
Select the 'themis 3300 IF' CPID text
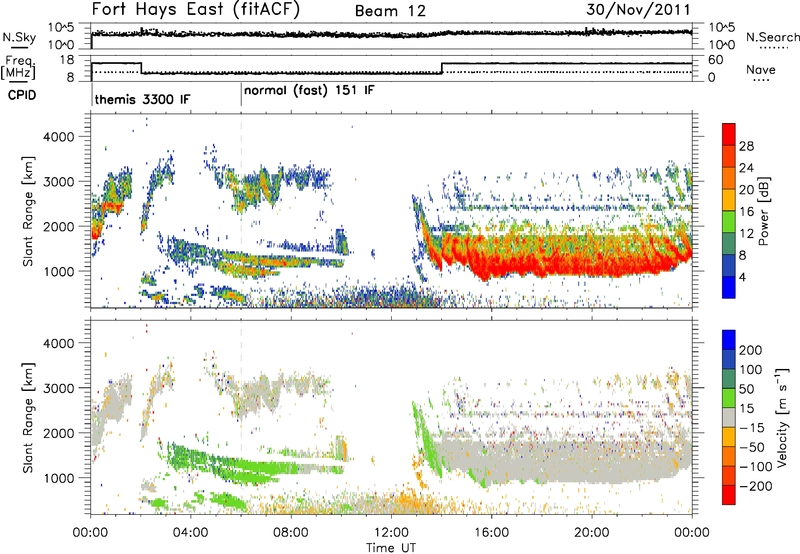(x=142, y=99)
